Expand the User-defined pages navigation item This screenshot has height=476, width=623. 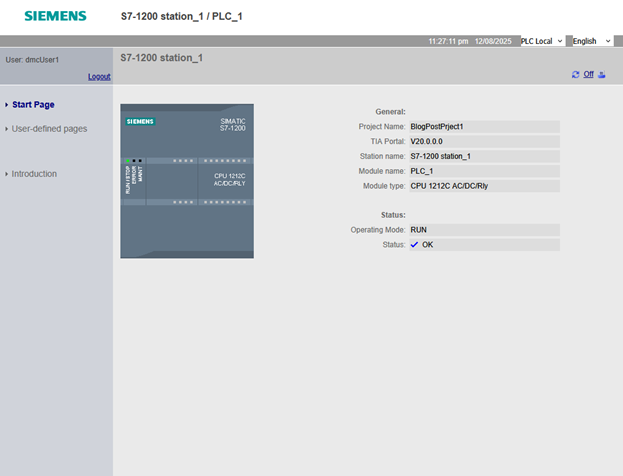49,129
